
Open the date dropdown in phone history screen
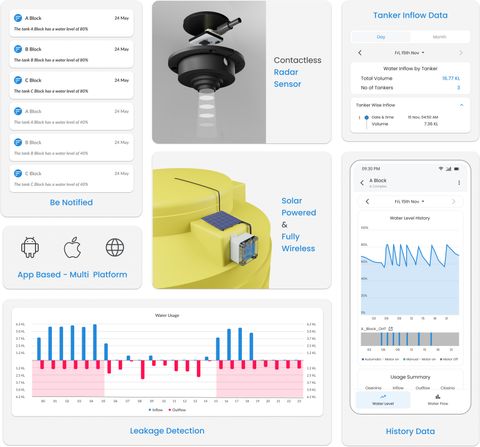click(x=409, y=202)
